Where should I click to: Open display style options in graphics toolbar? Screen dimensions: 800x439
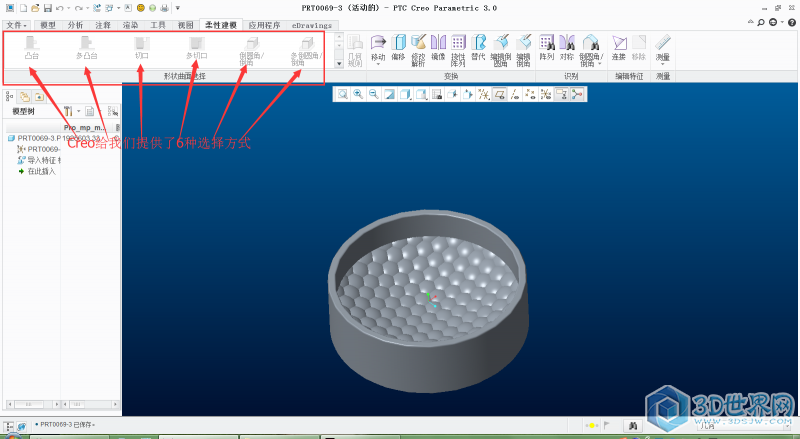(406, 94)
